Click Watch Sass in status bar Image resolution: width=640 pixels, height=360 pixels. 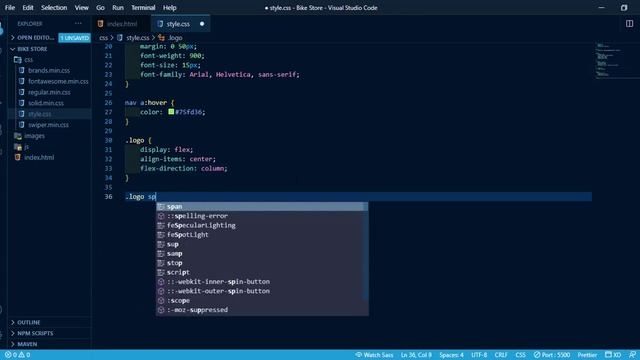click(374, 355)
